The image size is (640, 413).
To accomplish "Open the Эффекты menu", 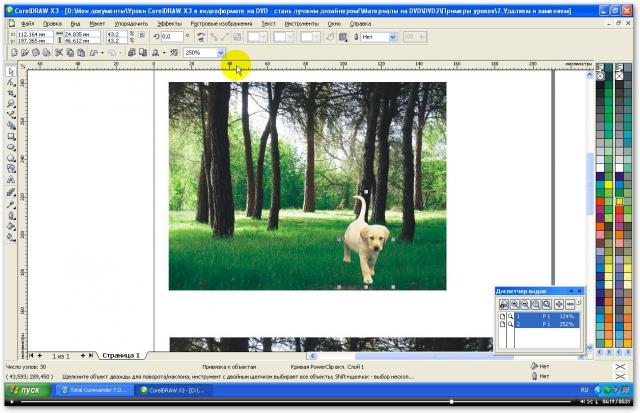I will pyautogui.click(x=169, y=21).
